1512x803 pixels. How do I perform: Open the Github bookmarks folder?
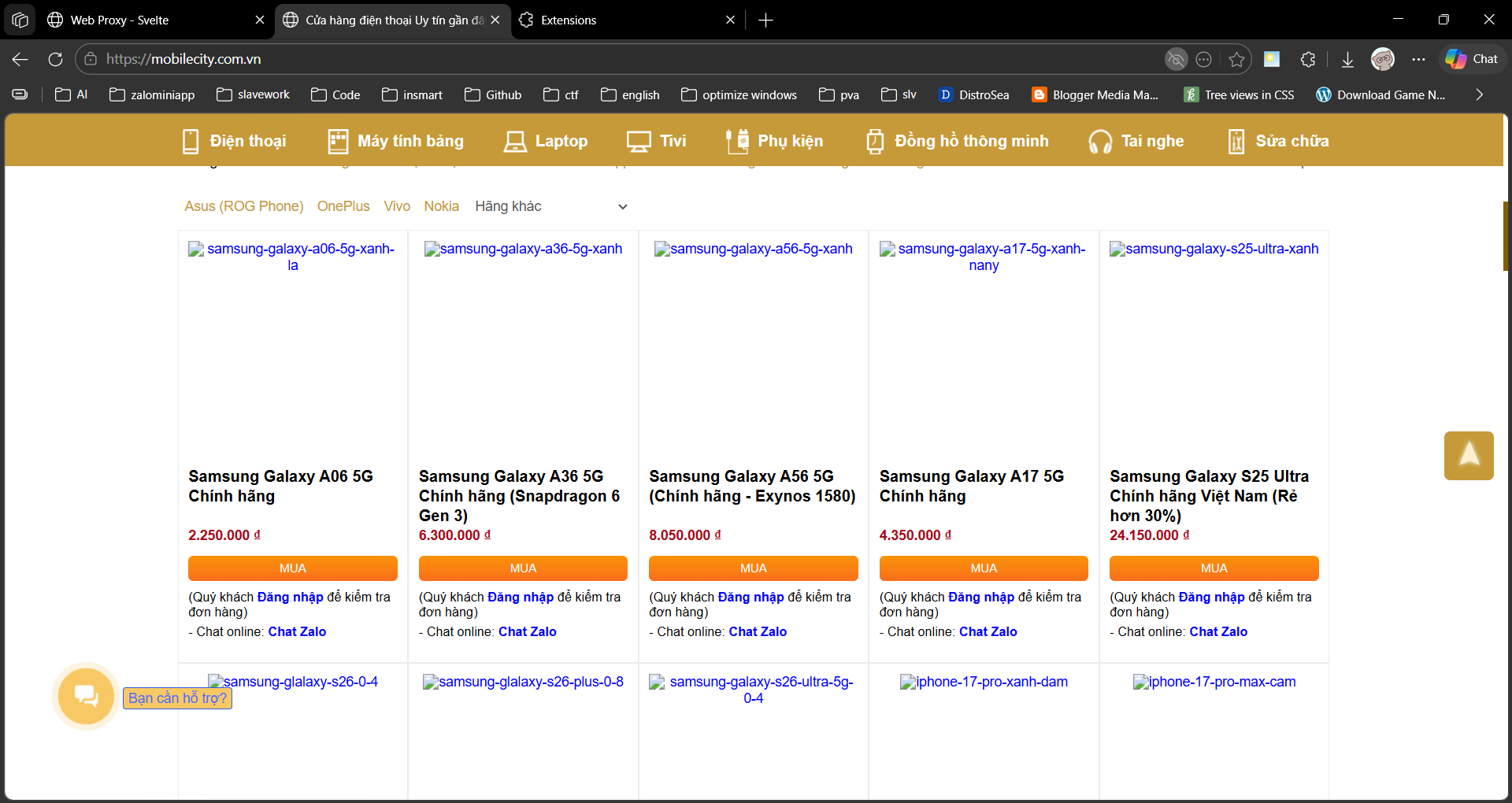coord(493,94)
